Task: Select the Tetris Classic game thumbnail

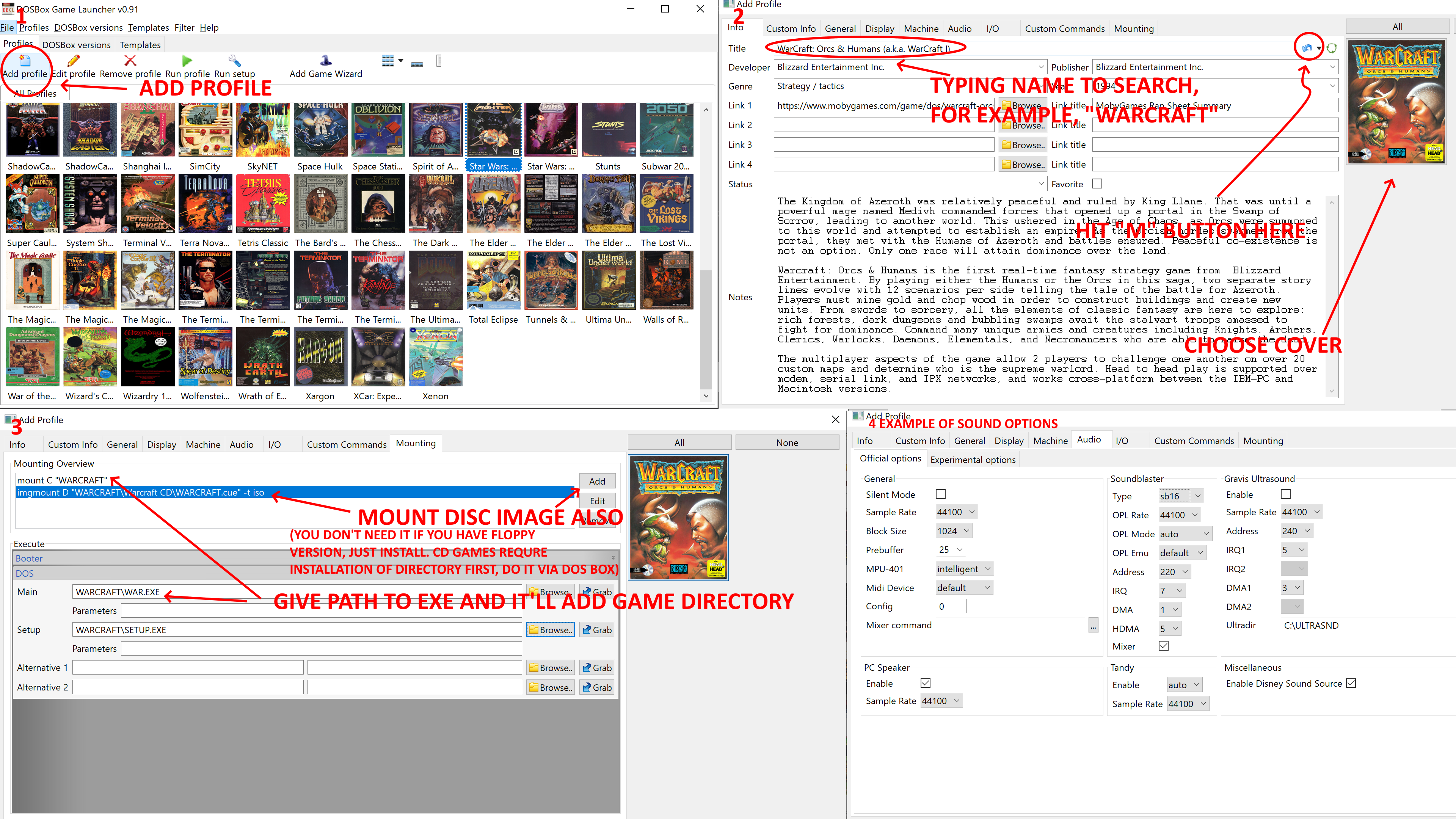Action: 263,204
